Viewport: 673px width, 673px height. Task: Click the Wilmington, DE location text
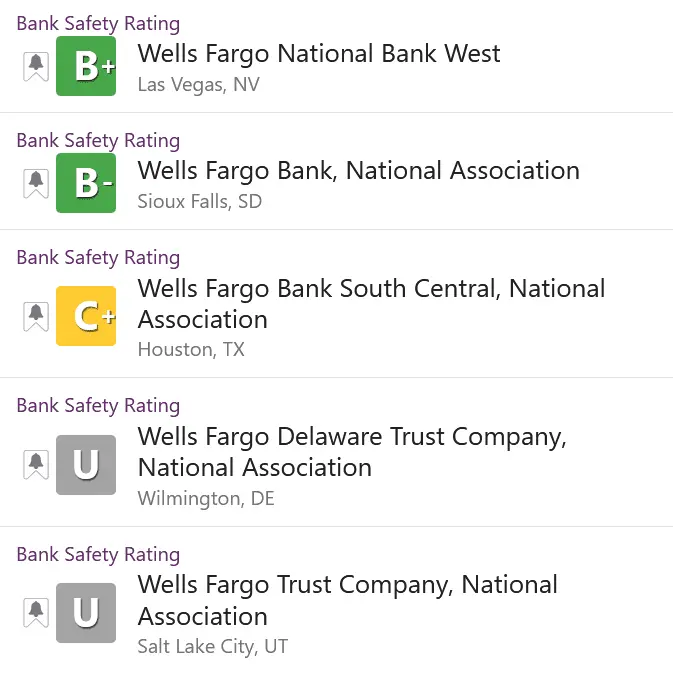coord(206,499)
